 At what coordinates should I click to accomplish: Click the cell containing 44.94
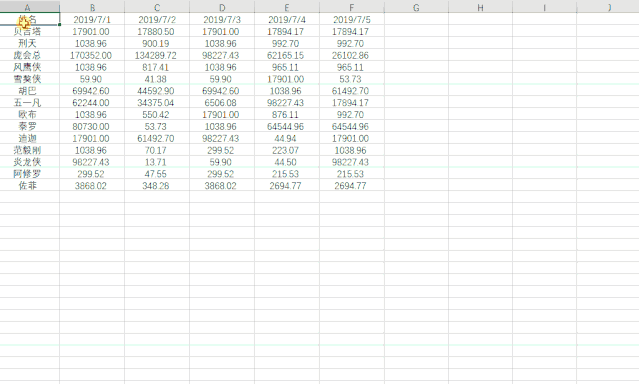point(287,138)
